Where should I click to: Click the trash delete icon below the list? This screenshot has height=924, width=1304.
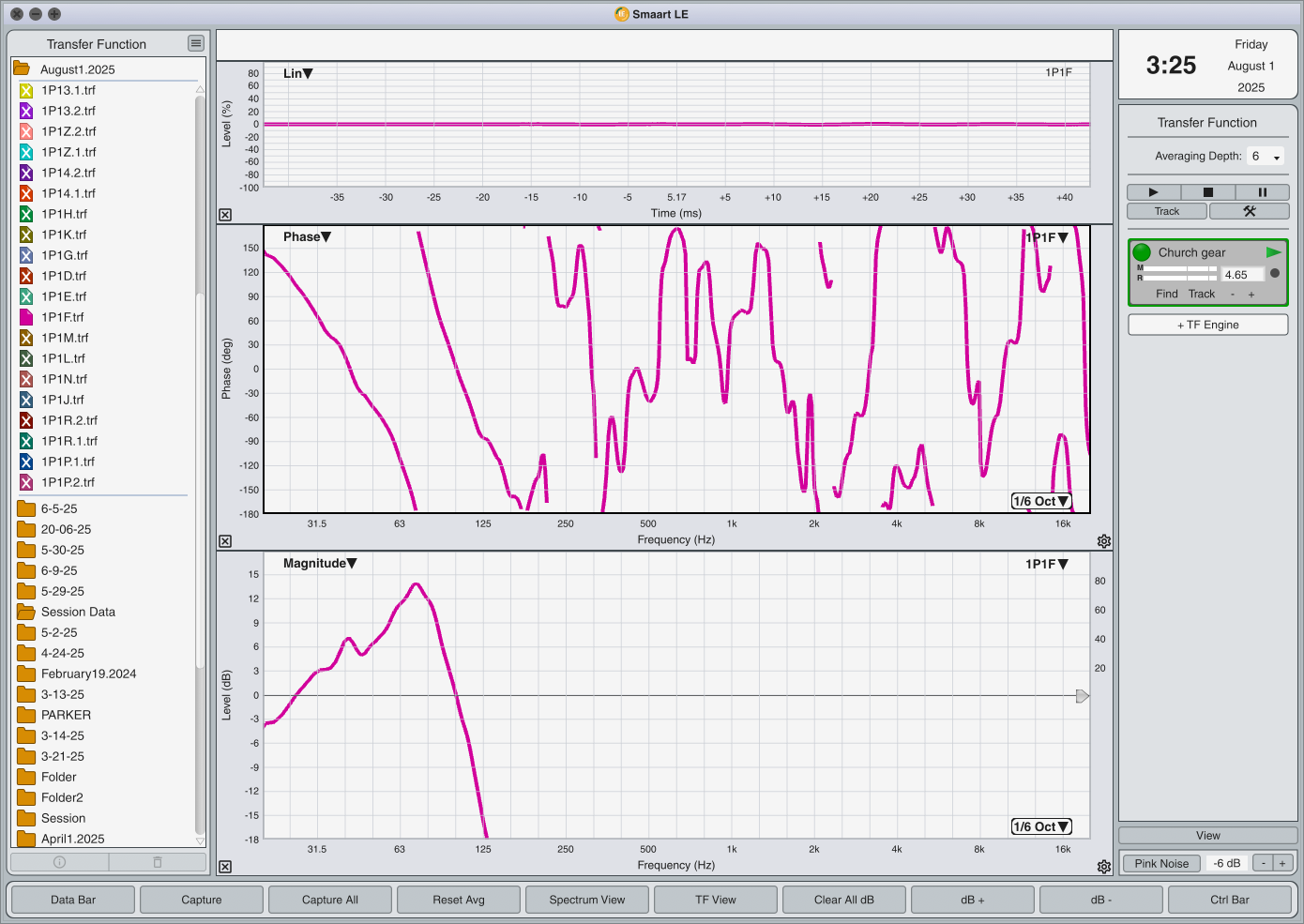(158, 862)
